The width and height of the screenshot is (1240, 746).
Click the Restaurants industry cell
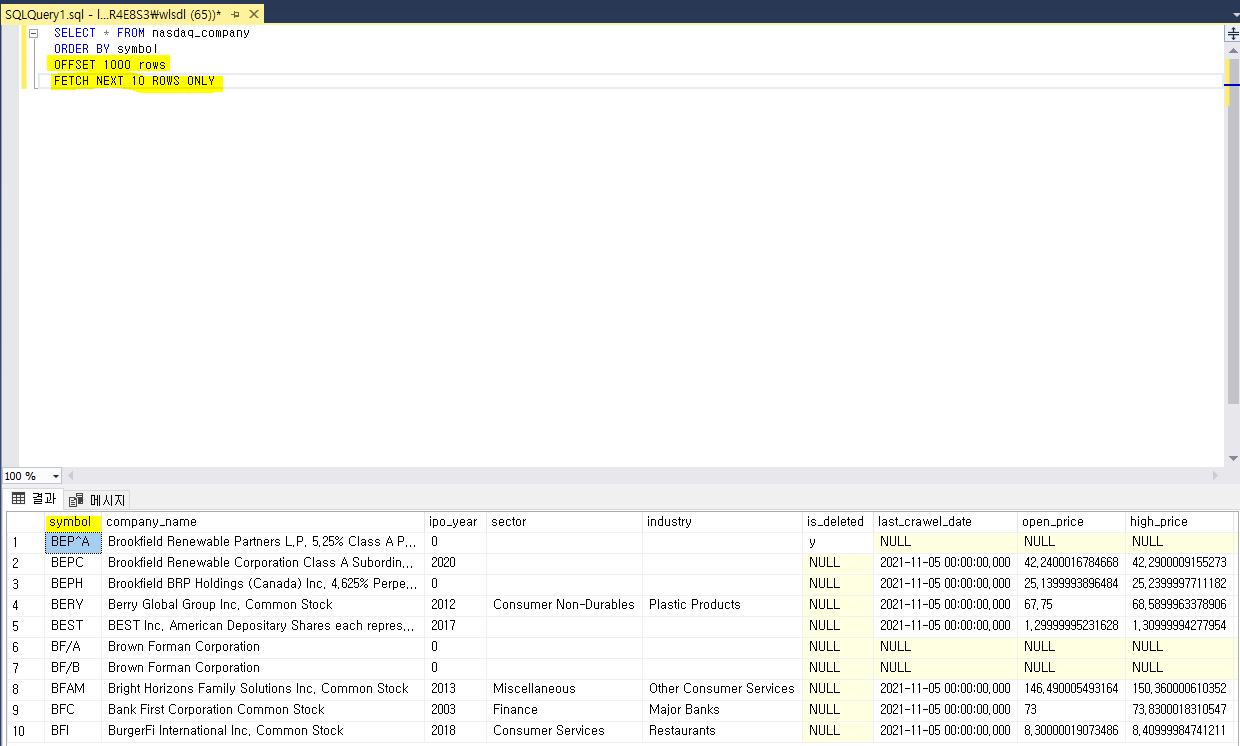point(723,731)
